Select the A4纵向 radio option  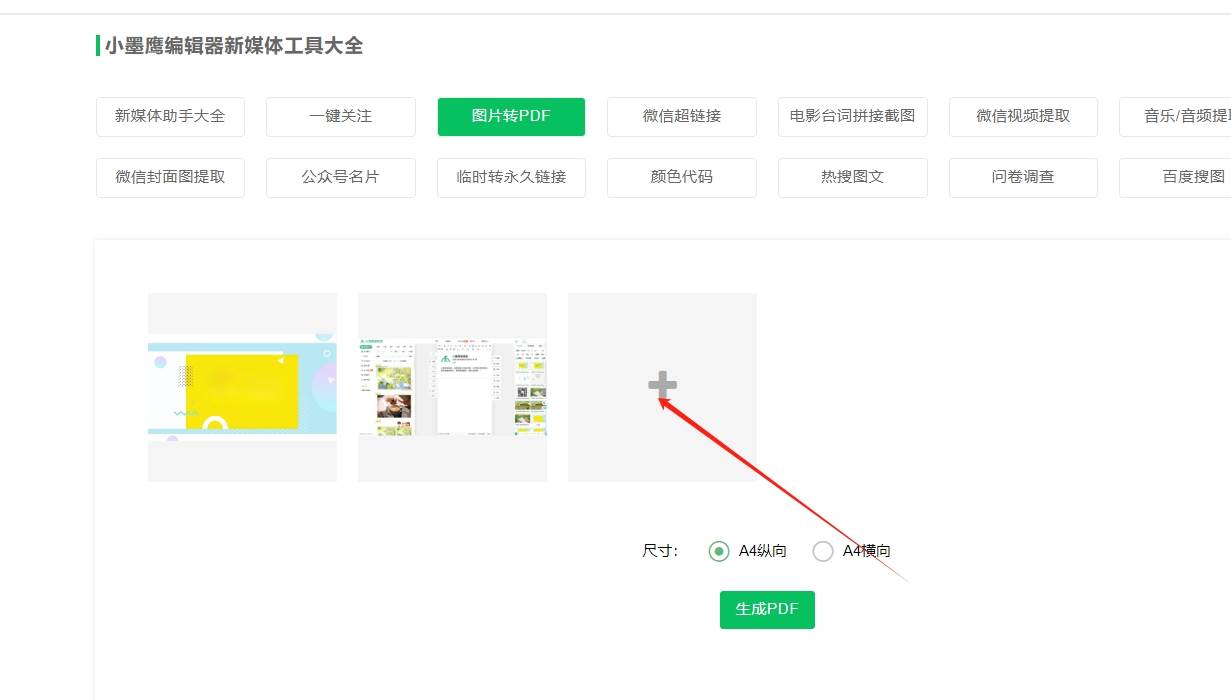point(719,551)
